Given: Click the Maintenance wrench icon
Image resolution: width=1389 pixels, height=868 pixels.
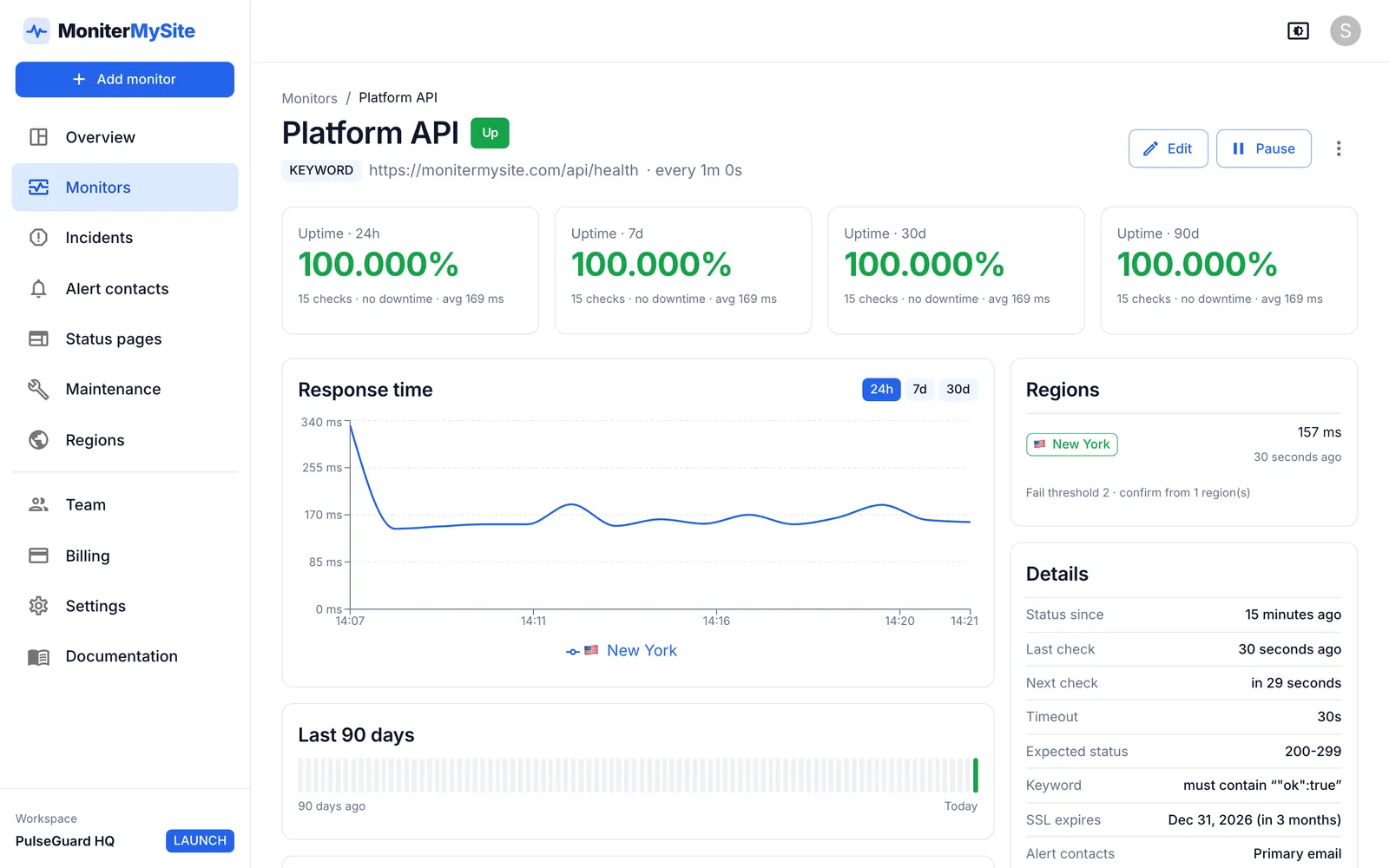Looking at the screenshot, I should (38, 389).
